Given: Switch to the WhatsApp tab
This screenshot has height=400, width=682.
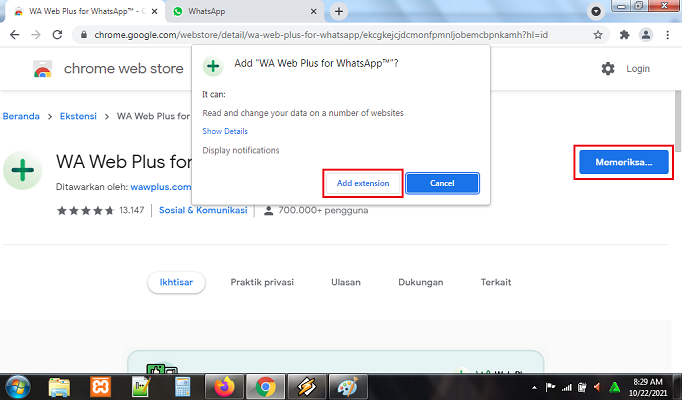Looking at the screenshot, I should [245, 12].
